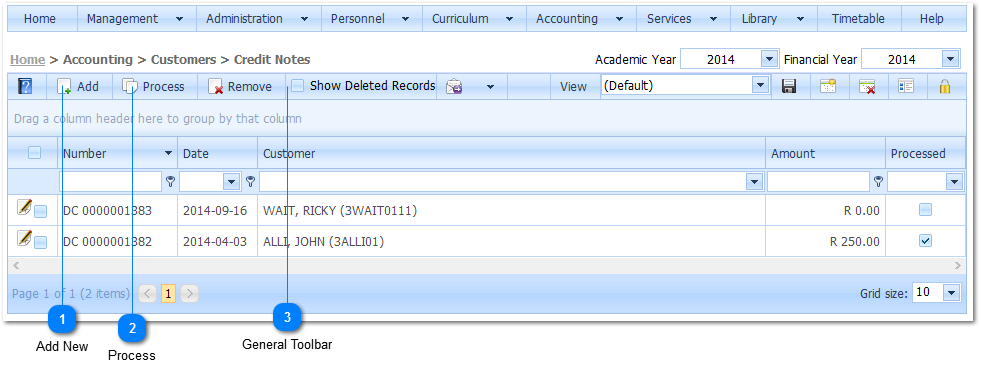Click Date filter condition icon
This screenshot has width=981, height=379.
tap(250, 182)
